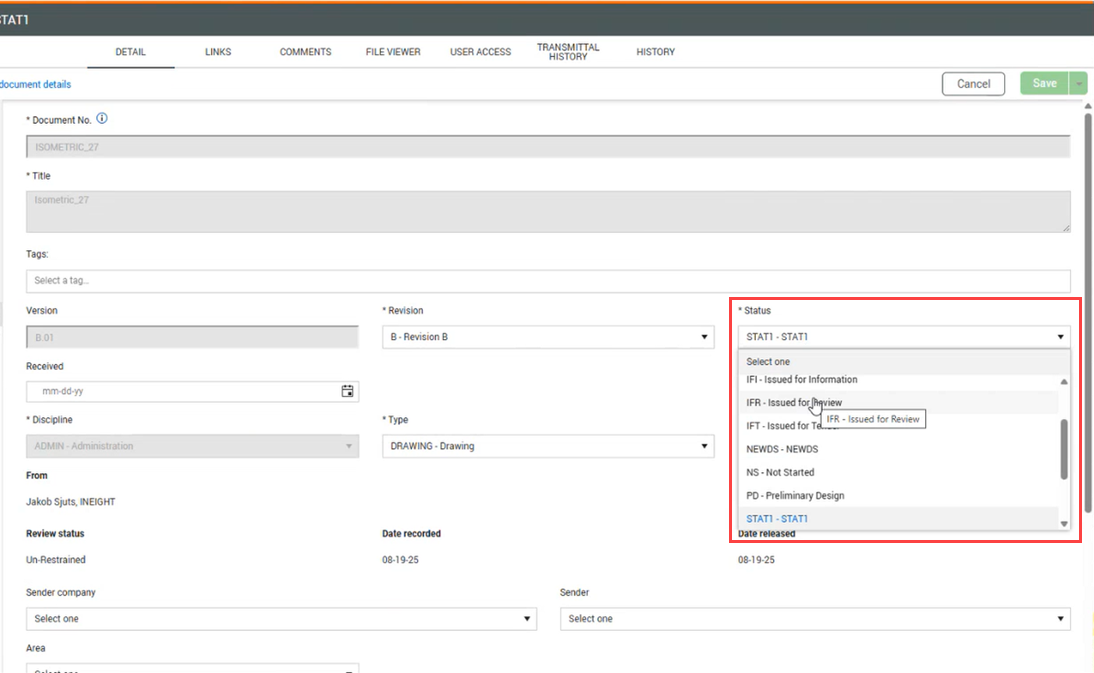1094x673 pixels.
Task: Click the Document No. info icon
Action: pyautogui.click(x=102, y=119)
